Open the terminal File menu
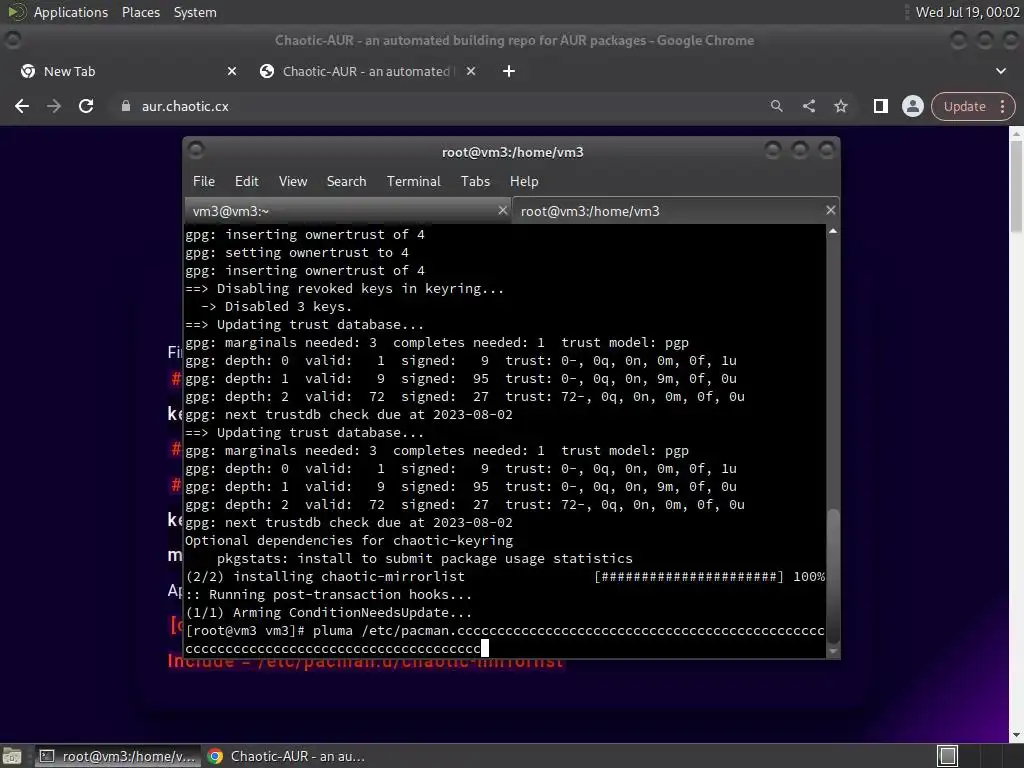Screen dimensions: 1024x768 point(204,182)
